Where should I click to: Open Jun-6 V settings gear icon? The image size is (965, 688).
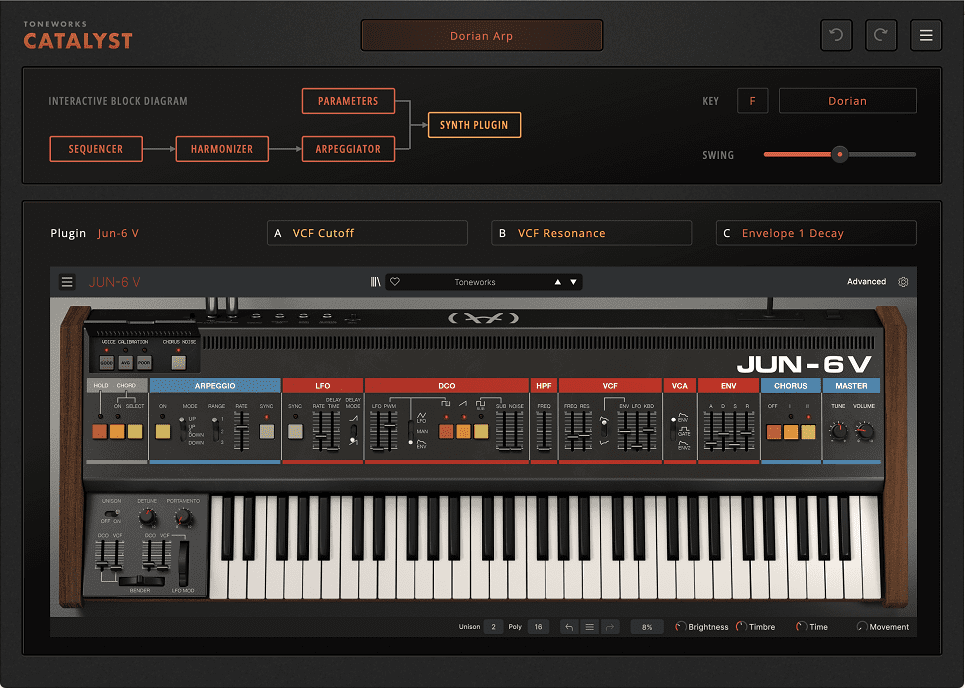pyautogui.click(x=903, y=282)
